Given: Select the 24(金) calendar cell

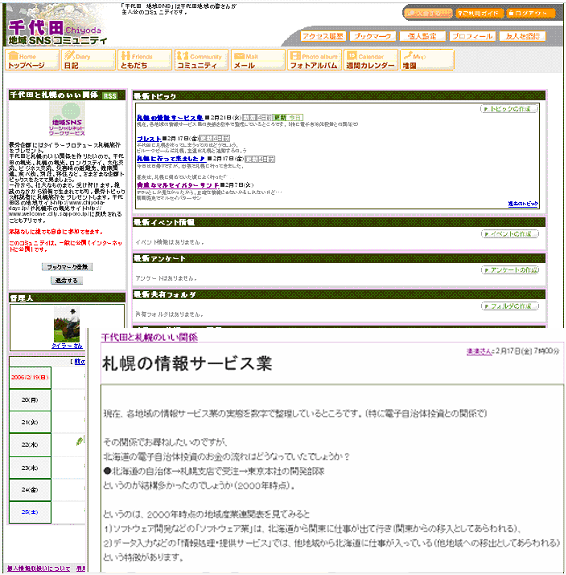Looking at the screenshot, I should pos(30,490).
